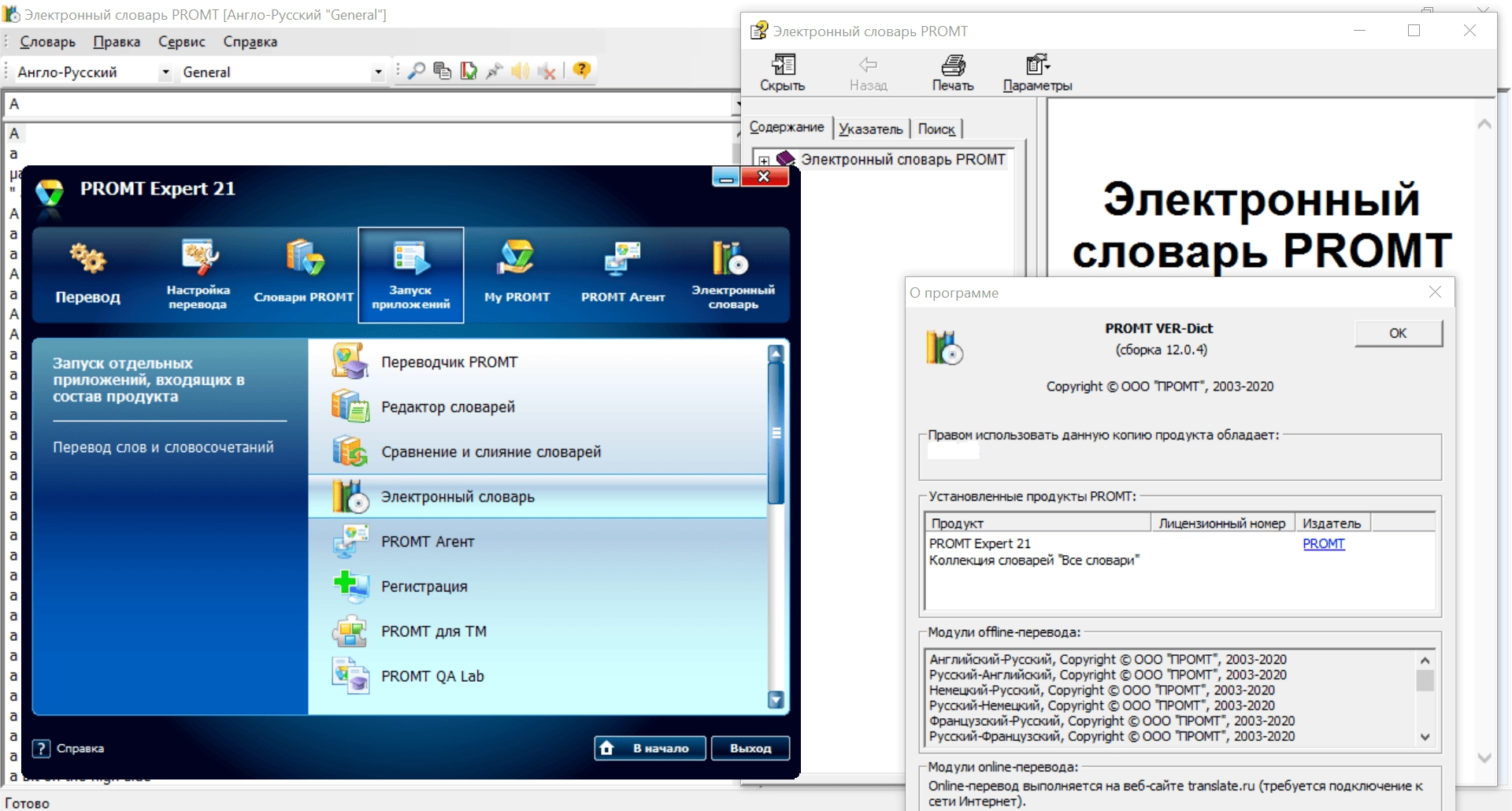Image resolution: width=1512 pixels, height=811 pixels.
Task: Launch PROMT для TM
Action: (x=538, y=631)
